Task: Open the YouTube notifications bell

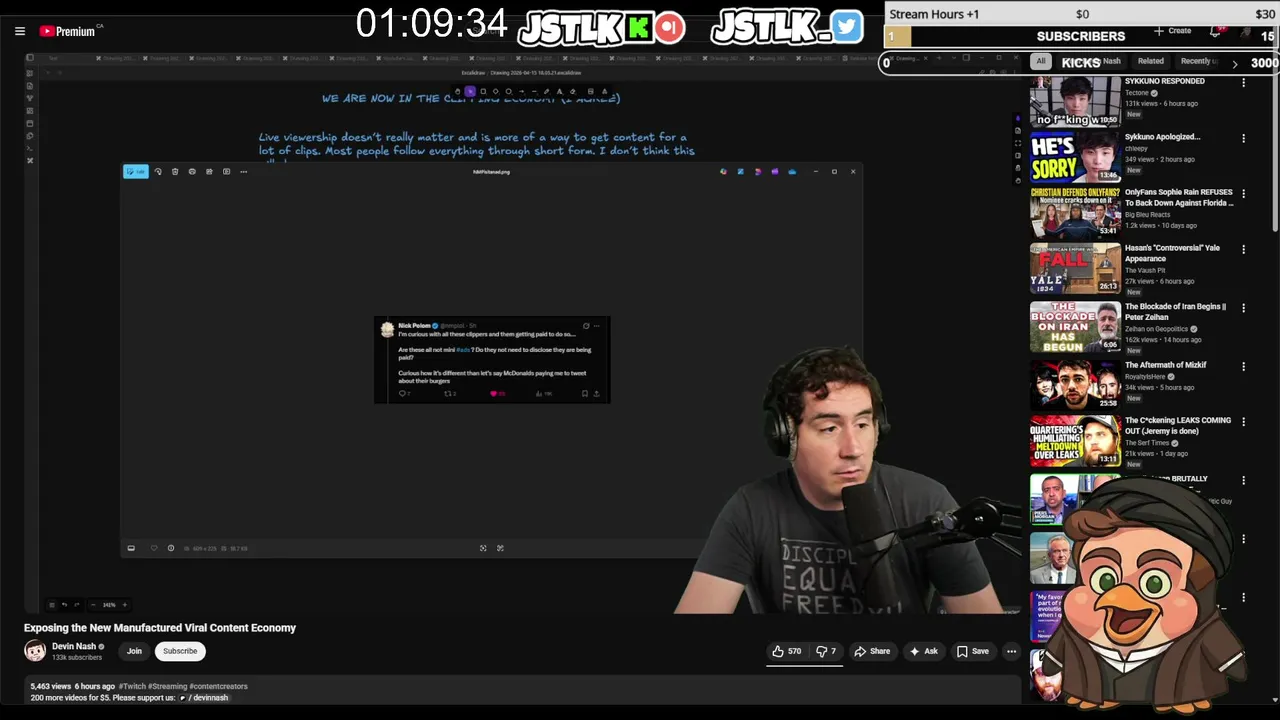Action: 1216,31
